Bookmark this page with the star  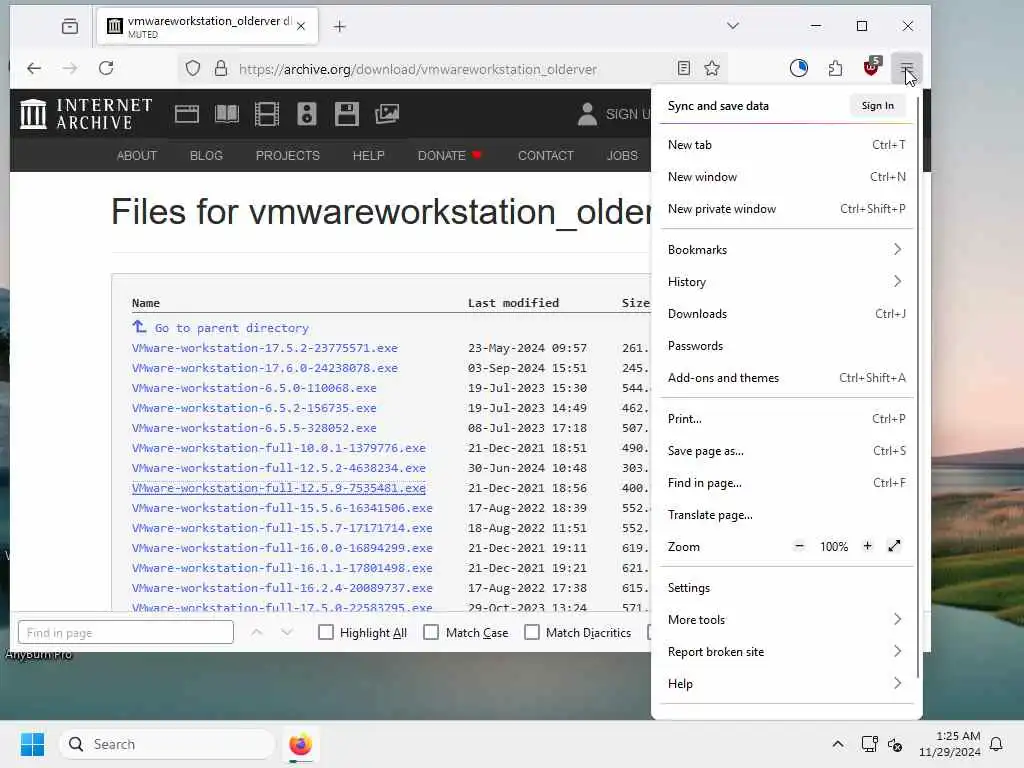tap(712, 69)
